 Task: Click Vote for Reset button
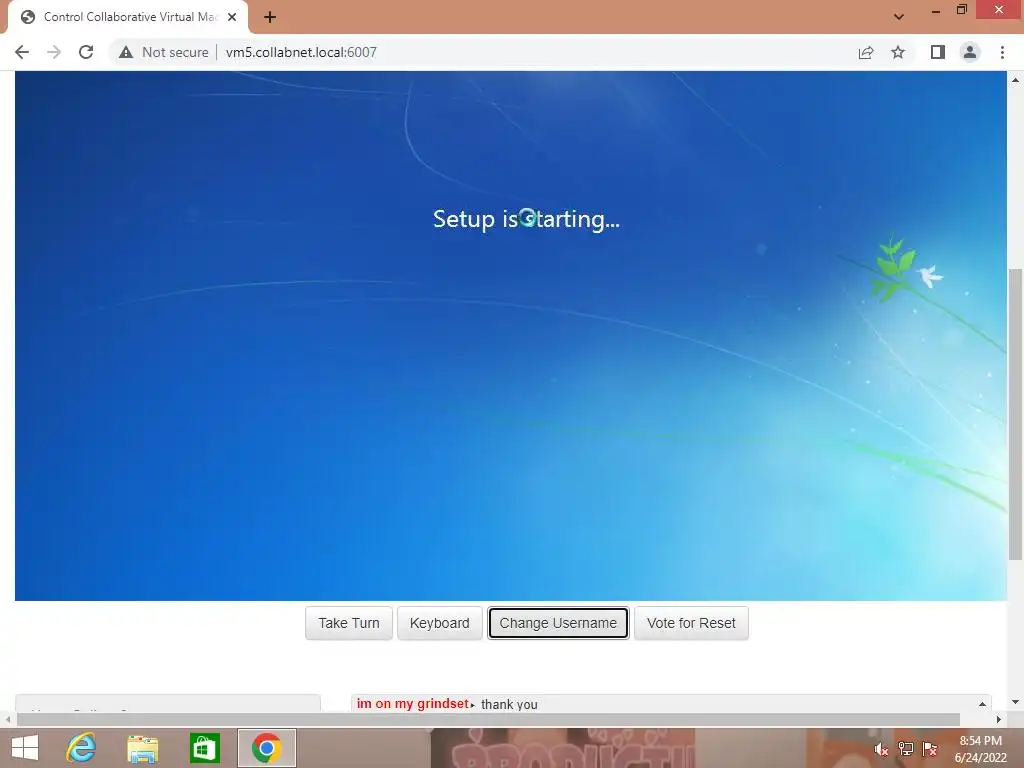pos(691,623)
